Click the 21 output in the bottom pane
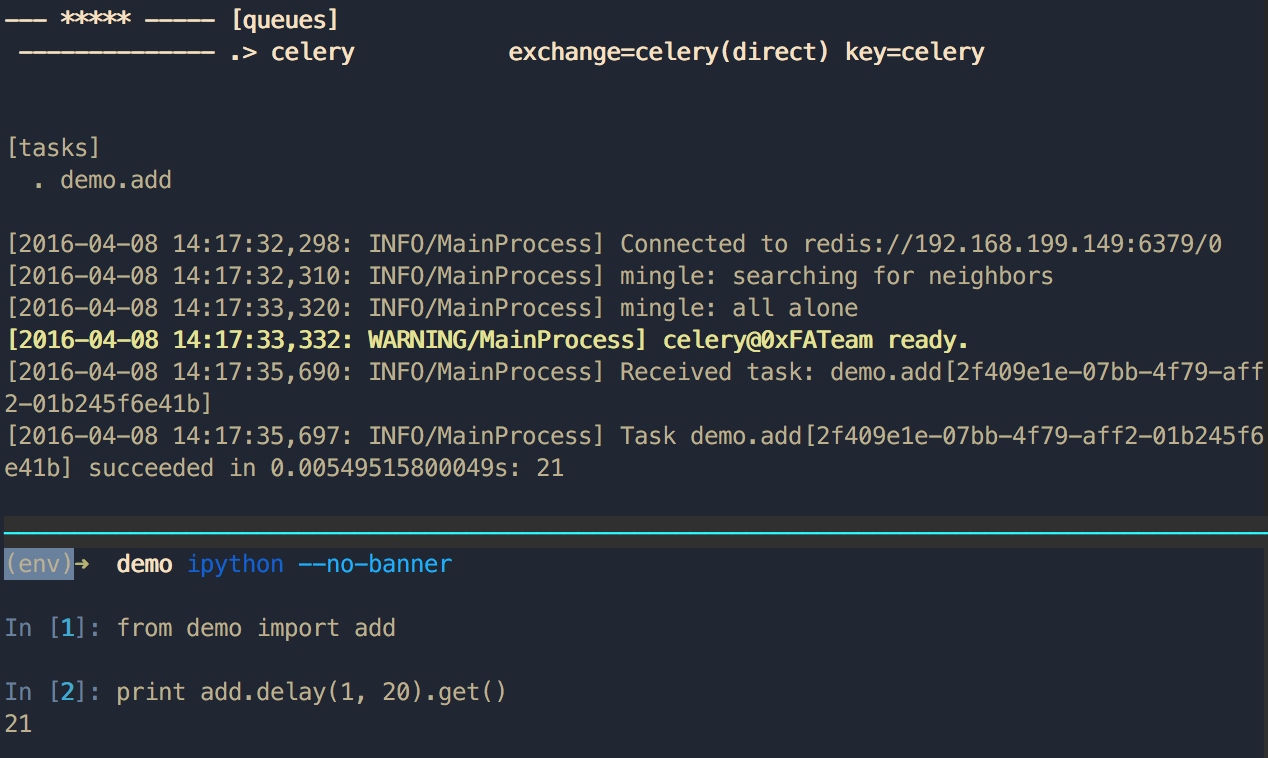 click(x=18, y=724)
